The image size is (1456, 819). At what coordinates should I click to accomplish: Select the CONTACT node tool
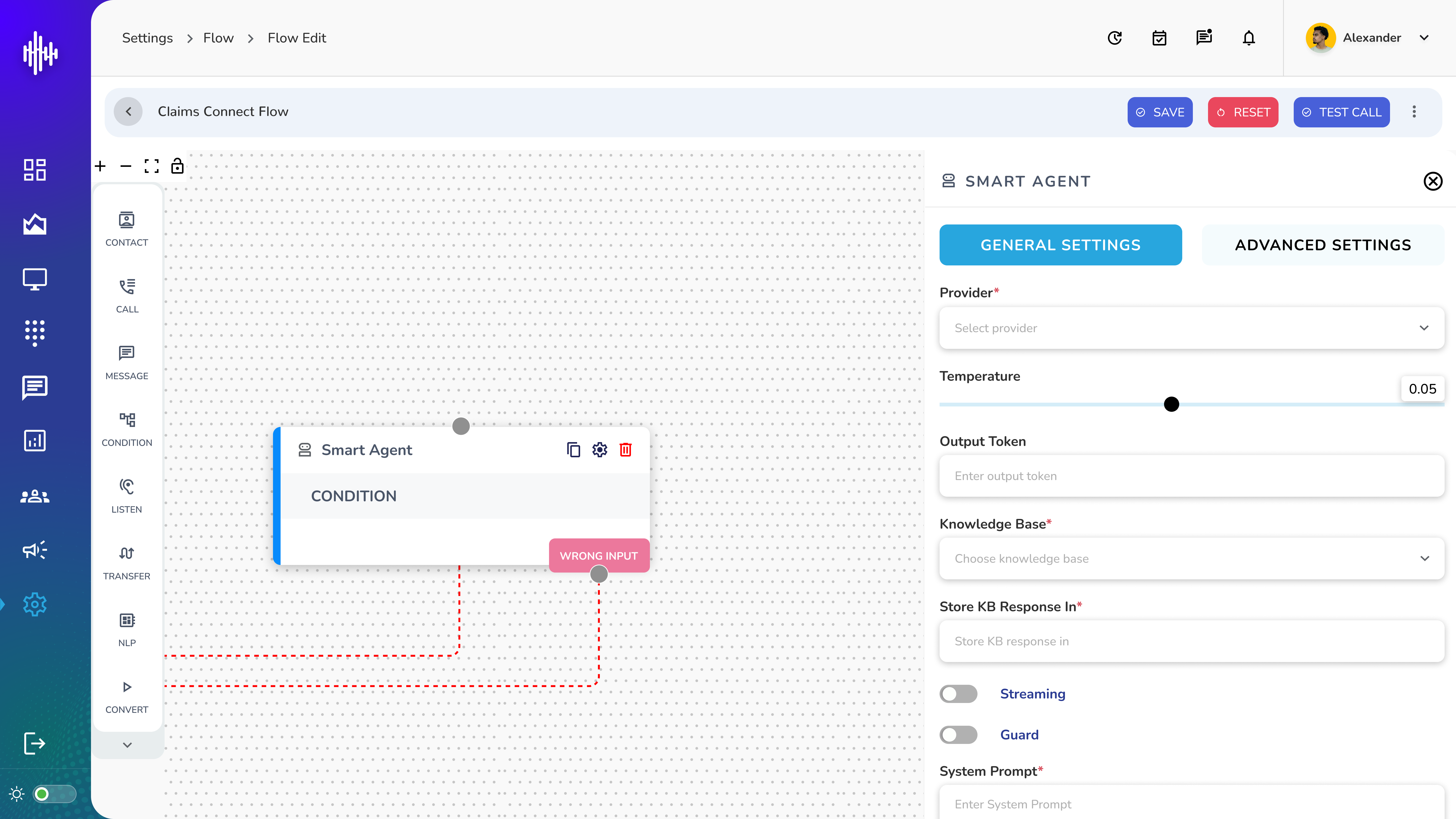point(127,229)
